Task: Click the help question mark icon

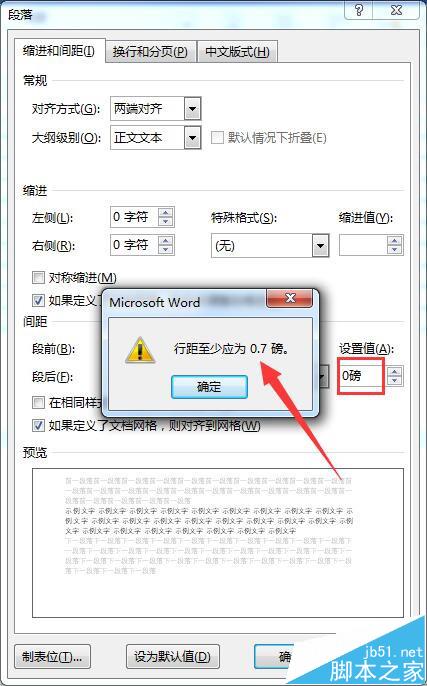Action: coord(360,10)
